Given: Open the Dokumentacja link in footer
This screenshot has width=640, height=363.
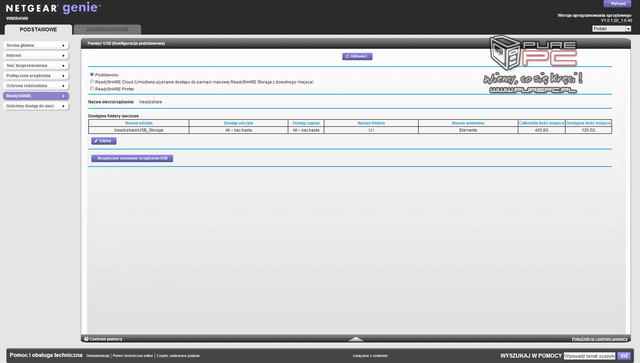Looking at the screenshot, I should [98, 356].
